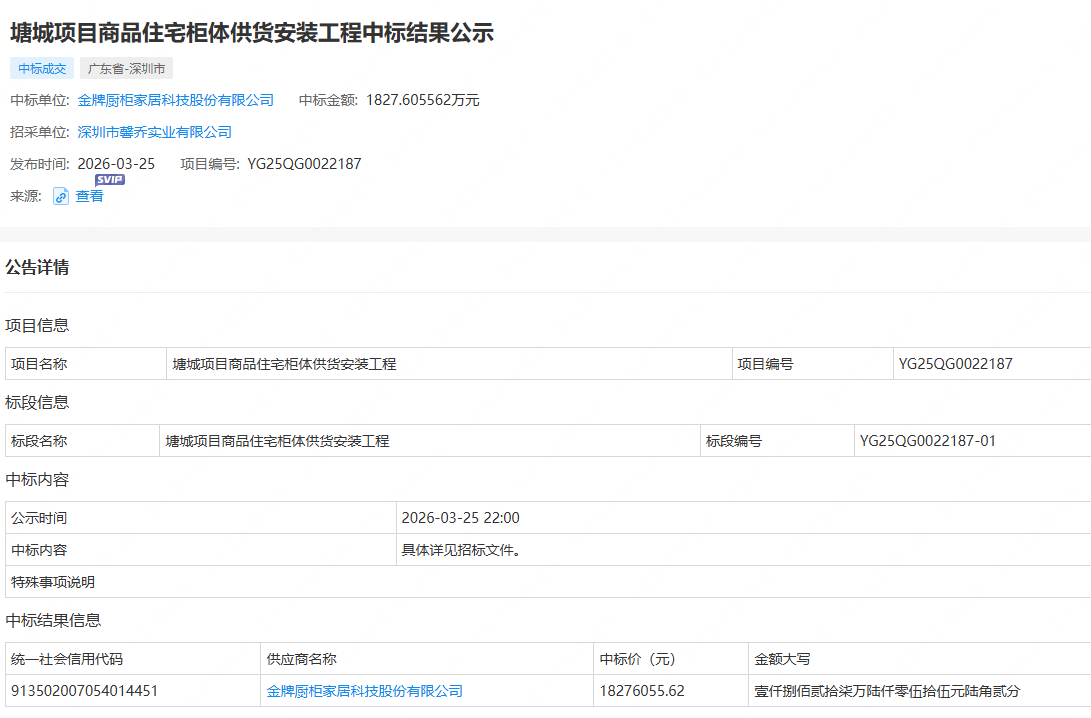Click section number YG25QG0022187-01 cell

click(928, 441)
